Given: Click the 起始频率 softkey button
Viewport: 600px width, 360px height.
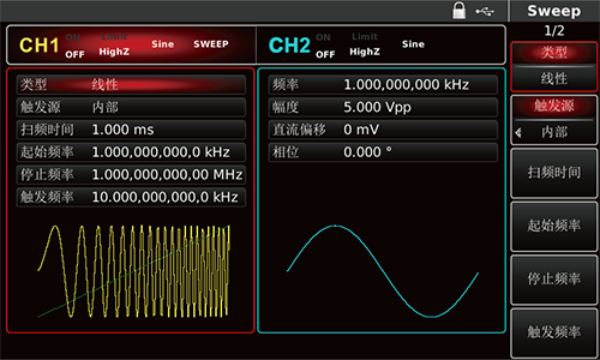Looking at the screenshot, I should coord(554,226).
